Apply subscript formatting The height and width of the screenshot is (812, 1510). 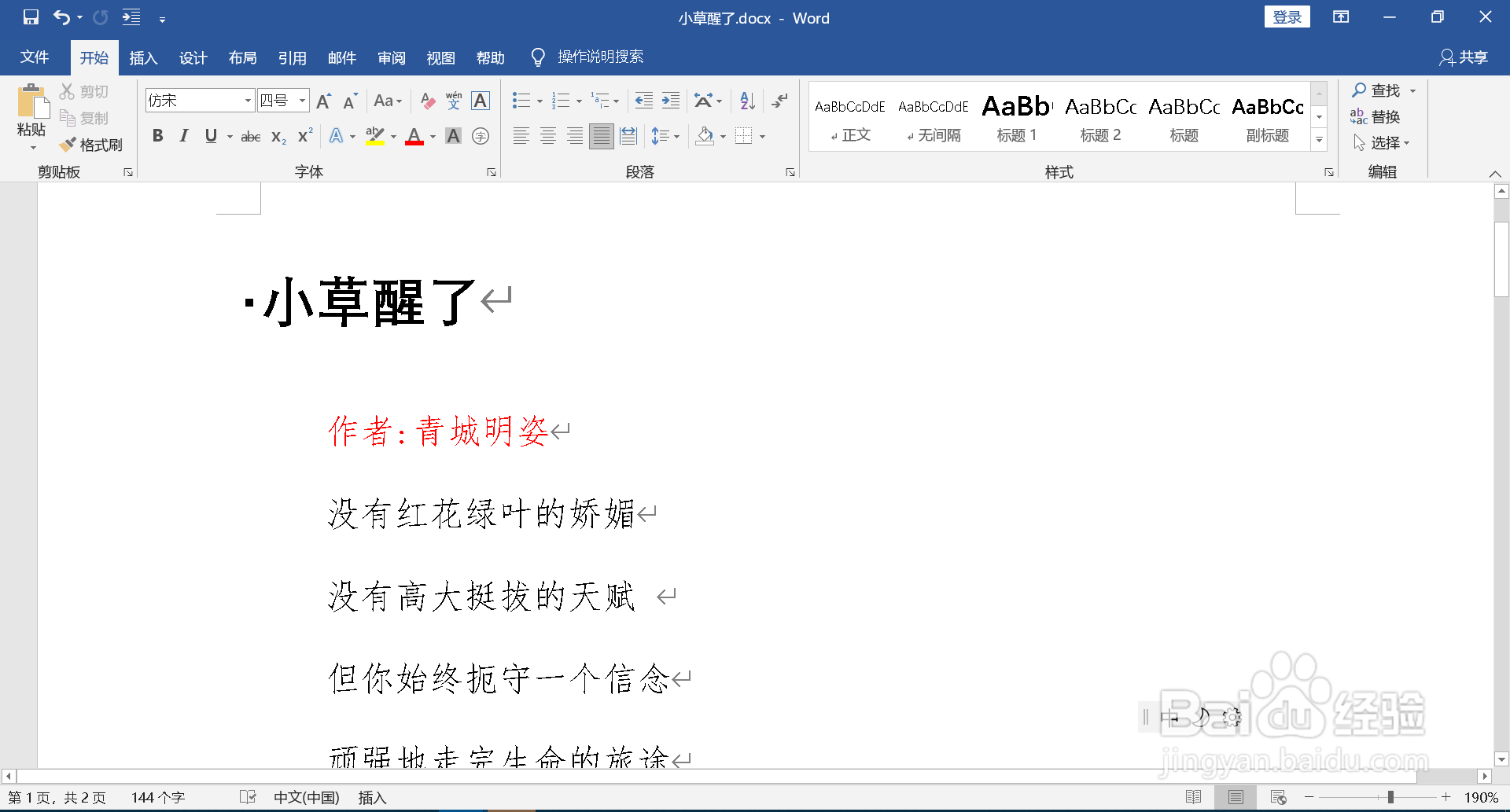[x=277, y=135]
